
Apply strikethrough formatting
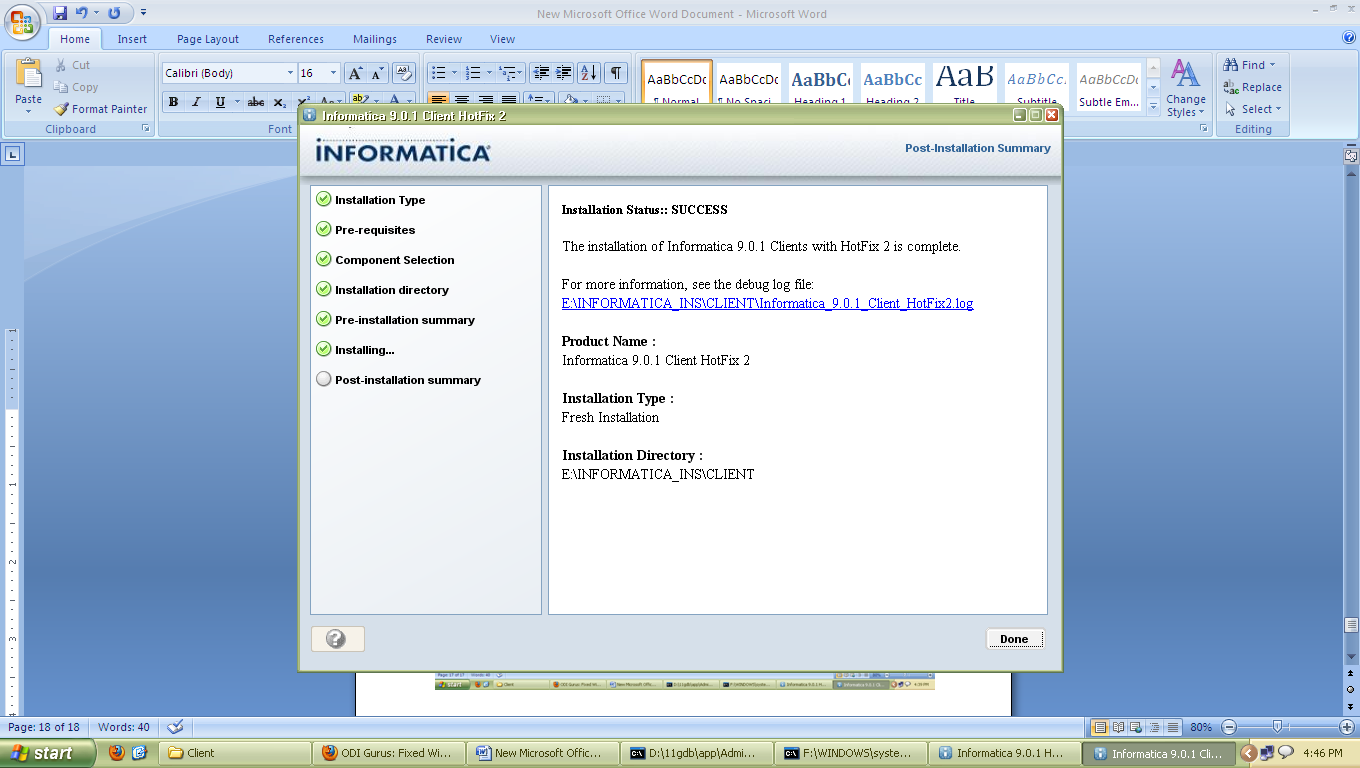[256, 102]
